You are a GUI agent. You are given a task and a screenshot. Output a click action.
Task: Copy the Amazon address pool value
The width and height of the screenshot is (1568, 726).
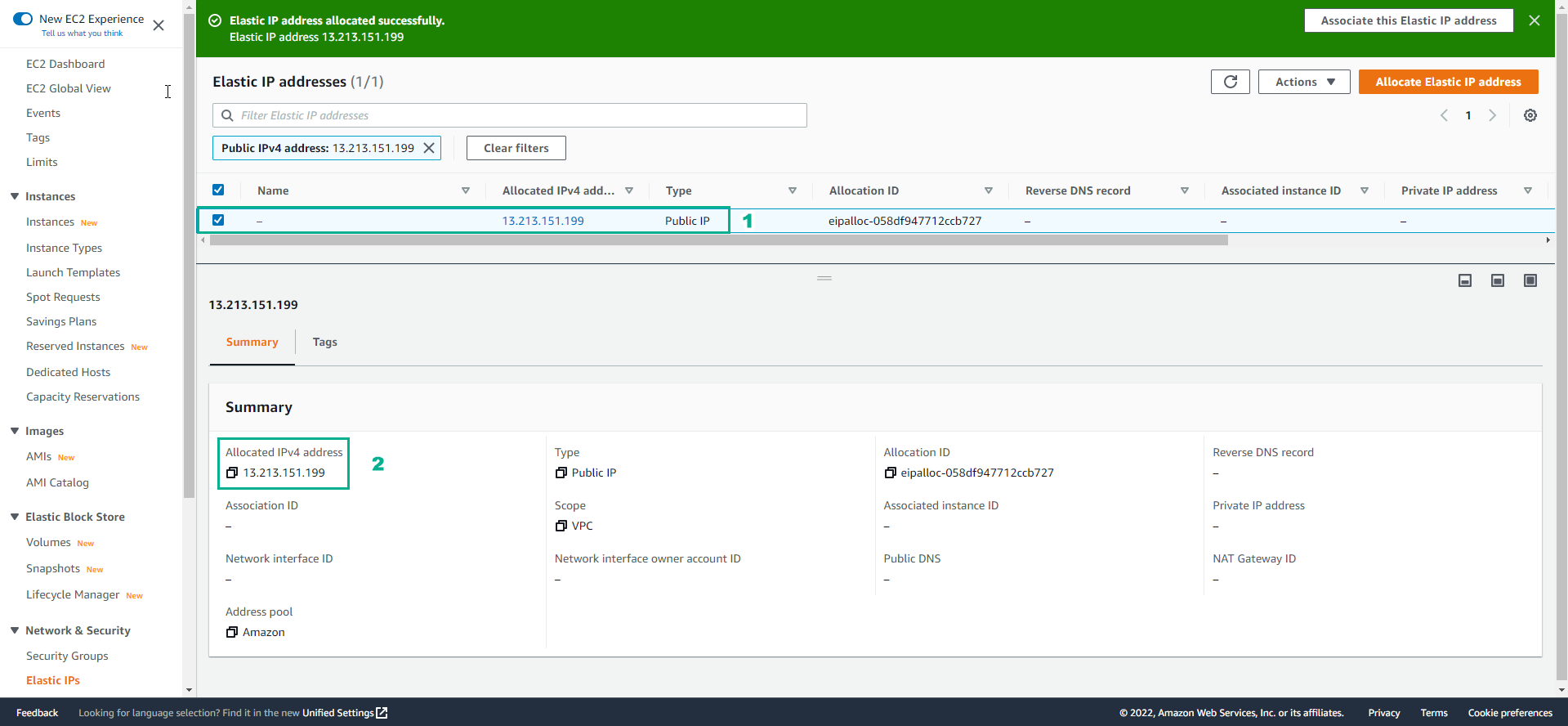(232, 632)
